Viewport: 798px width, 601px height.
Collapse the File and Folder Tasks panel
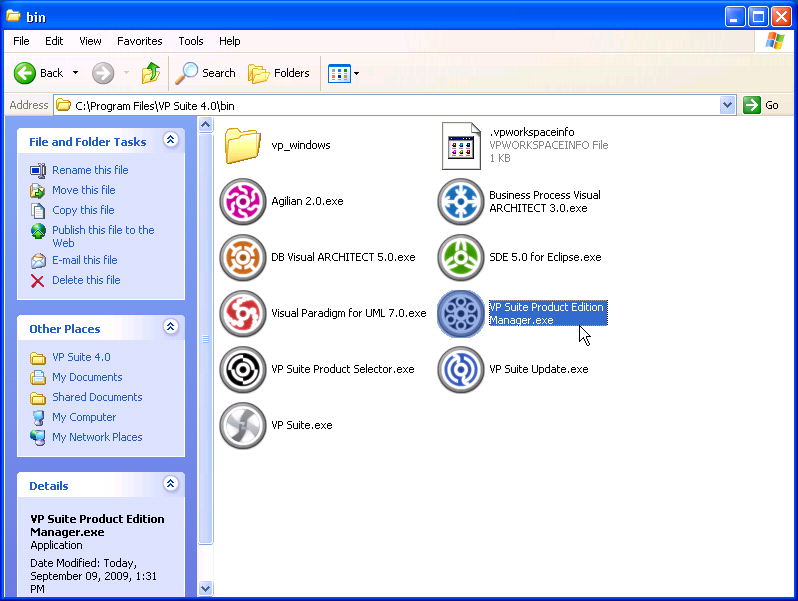coord(171,139)
